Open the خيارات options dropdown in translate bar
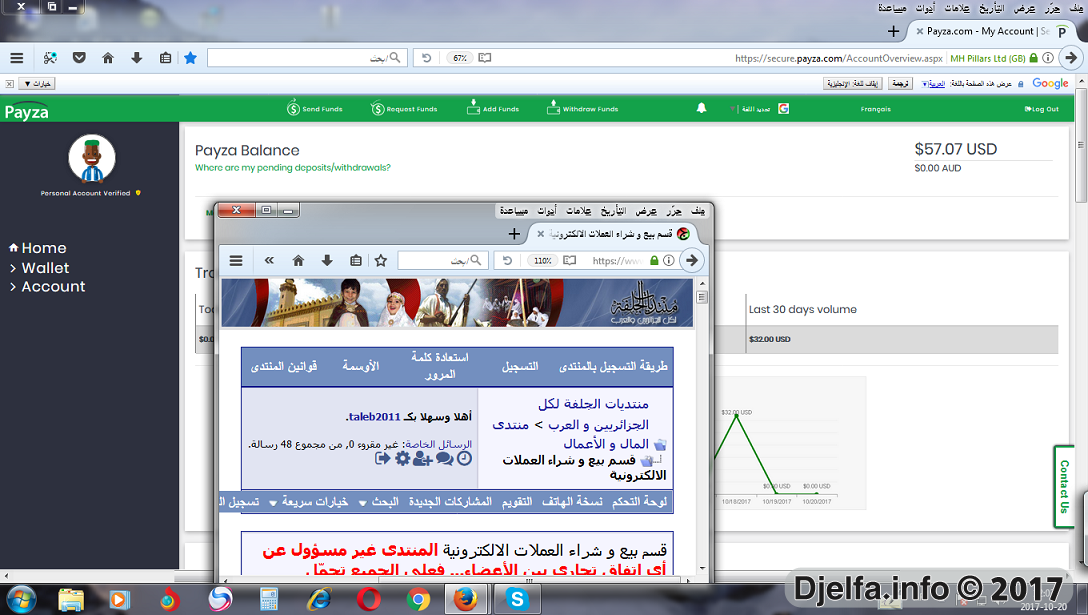1088x615 pixels. (x=37, y=84)
